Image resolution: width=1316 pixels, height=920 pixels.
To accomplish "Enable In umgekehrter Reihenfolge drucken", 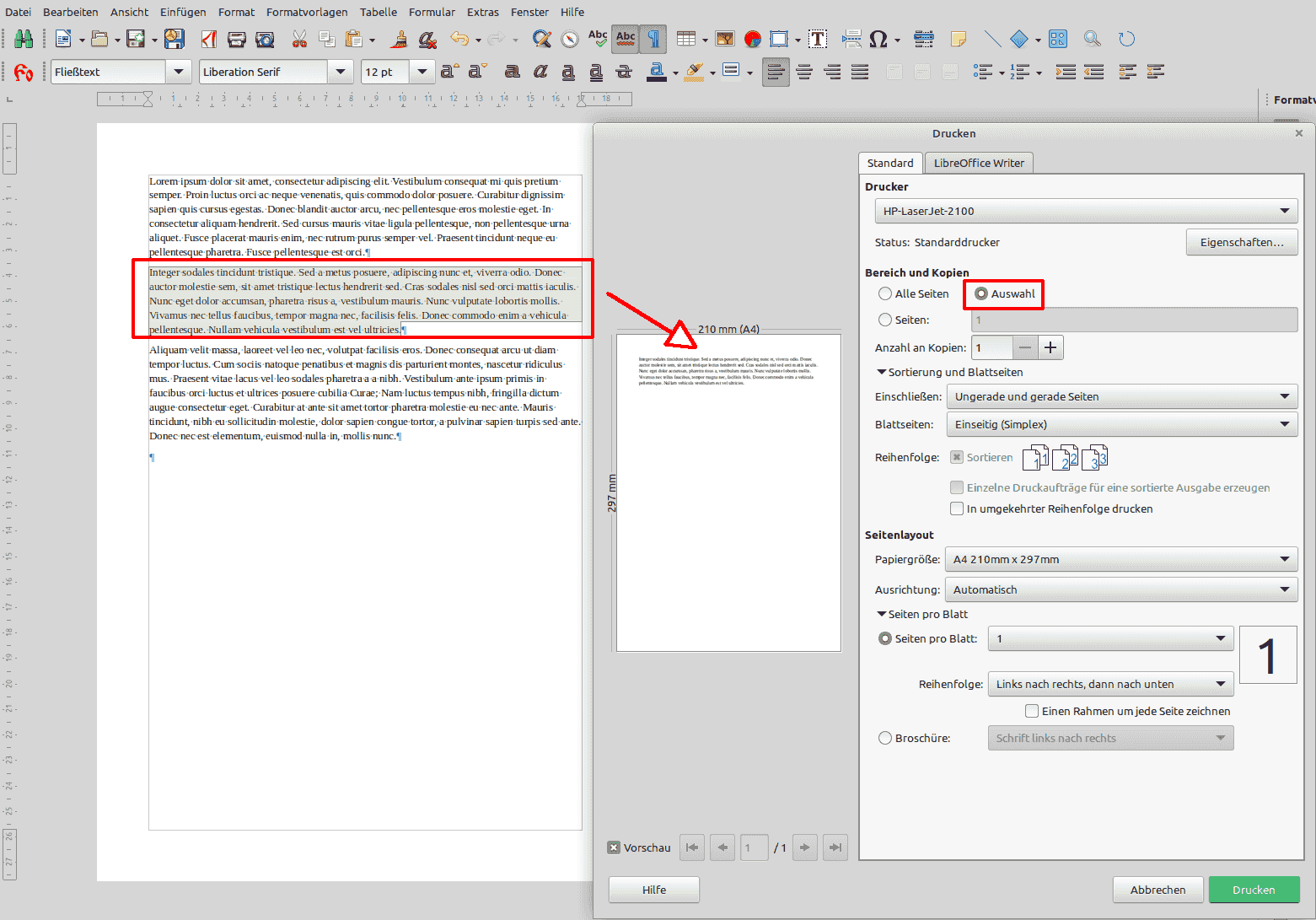I will coord(957,508).
